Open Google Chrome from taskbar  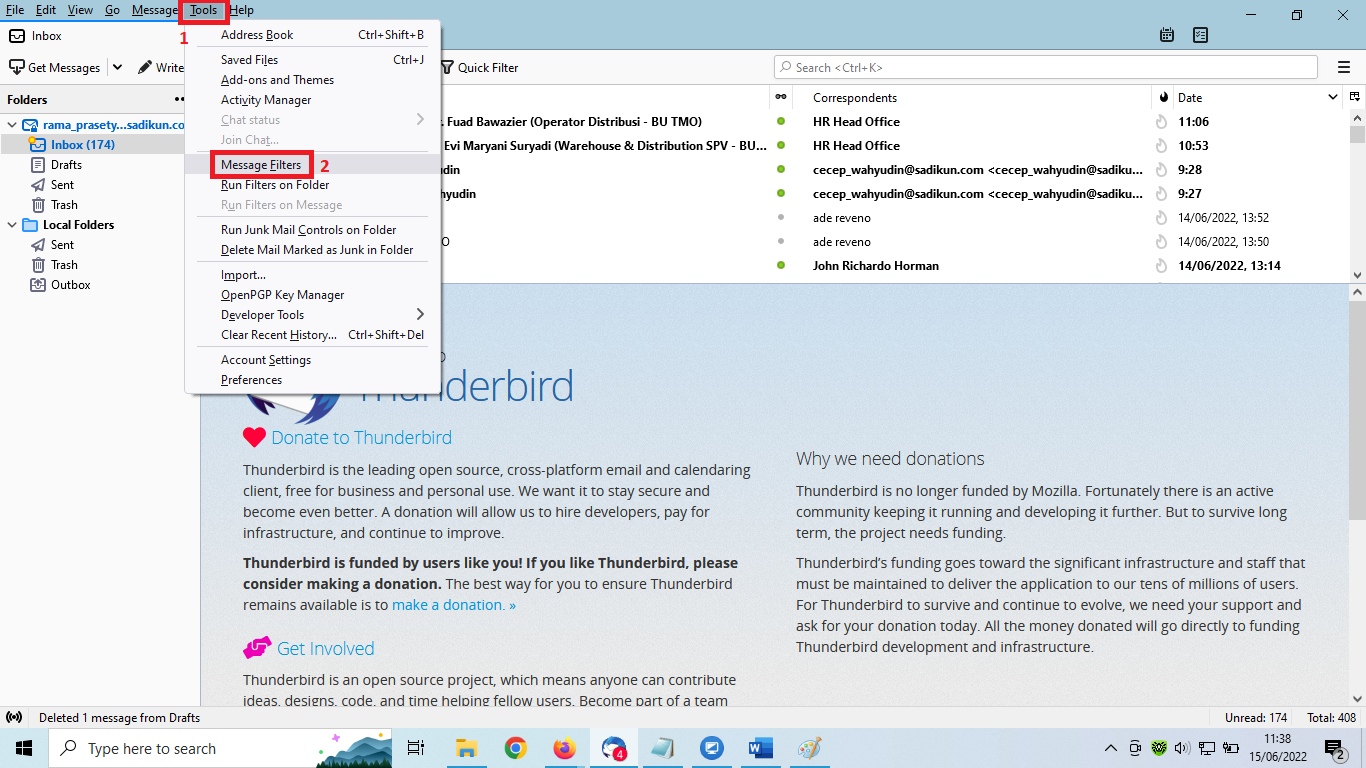pyautogui.click(x=516, y=748)
